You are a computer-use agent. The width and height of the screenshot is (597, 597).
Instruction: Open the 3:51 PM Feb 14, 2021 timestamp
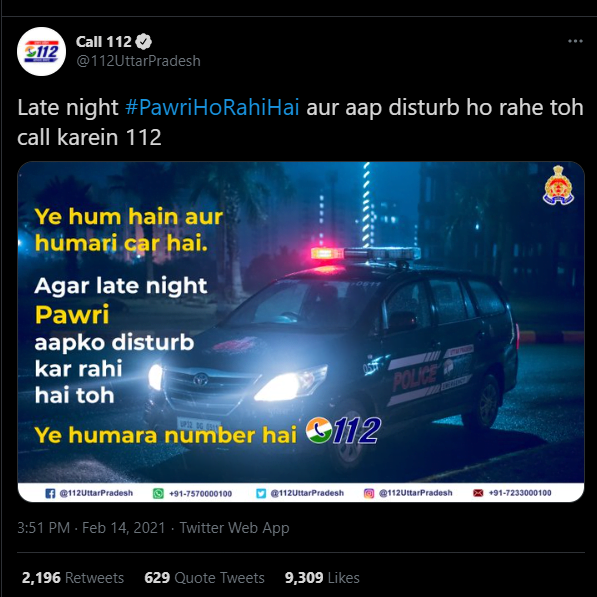(91, 528)
